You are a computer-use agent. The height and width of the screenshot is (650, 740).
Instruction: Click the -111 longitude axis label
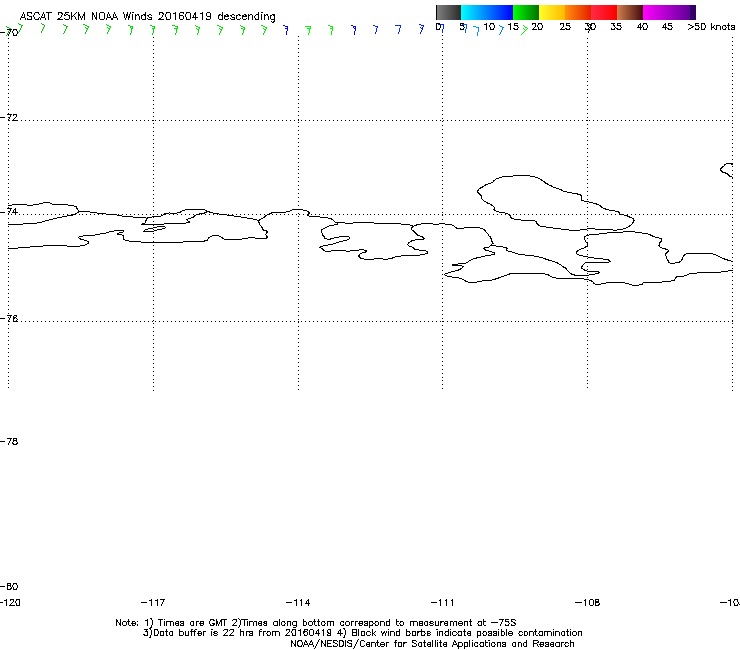point(443,602)
